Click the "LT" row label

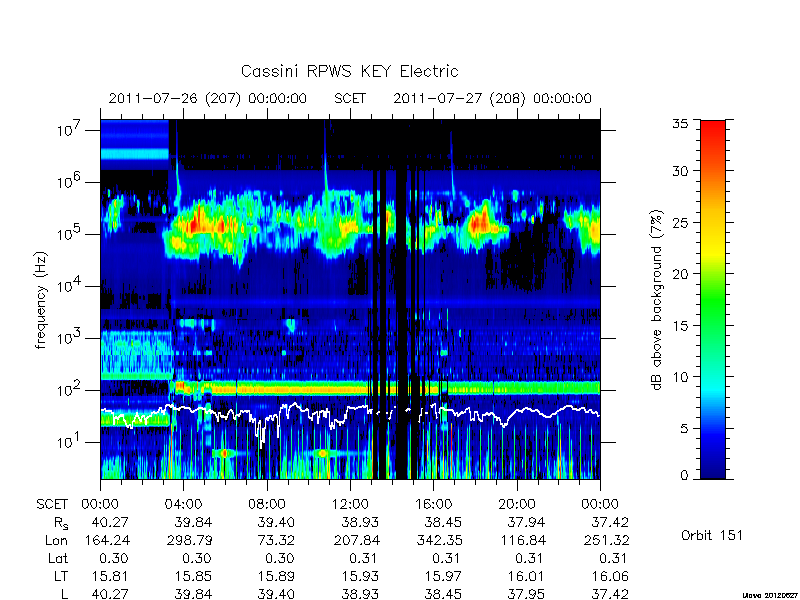tap(61, 577)
